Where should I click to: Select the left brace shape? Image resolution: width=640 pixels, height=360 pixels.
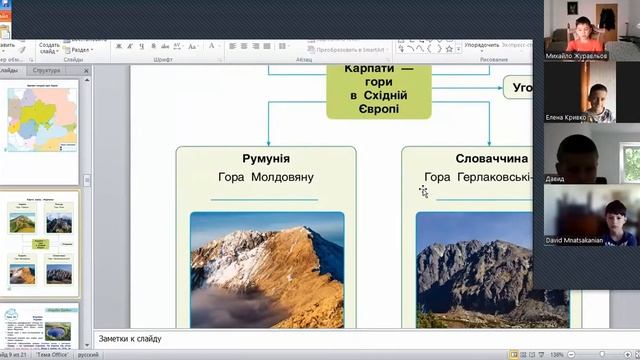click(x=429, y=49)
